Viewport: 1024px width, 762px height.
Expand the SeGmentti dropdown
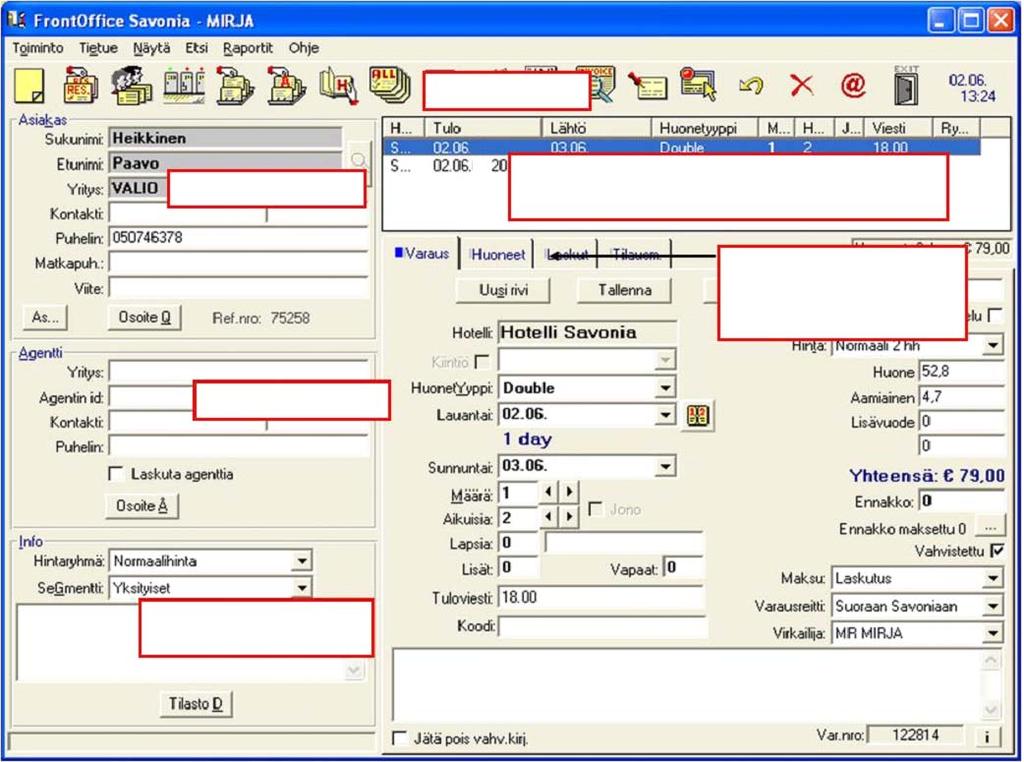(x=302, y=588)
